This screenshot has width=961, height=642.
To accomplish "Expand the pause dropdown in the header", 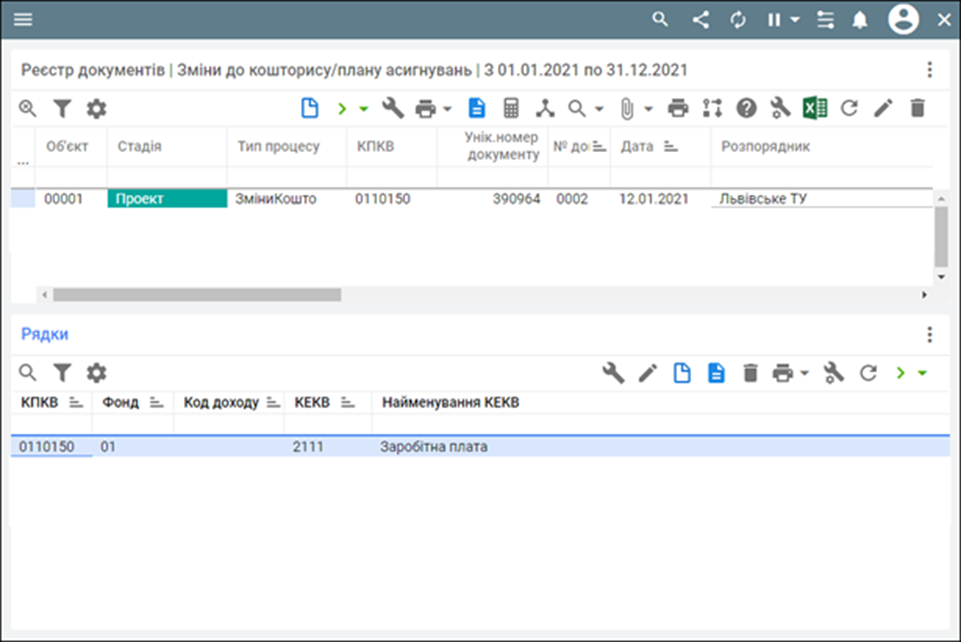I will [x=795, y=20].
